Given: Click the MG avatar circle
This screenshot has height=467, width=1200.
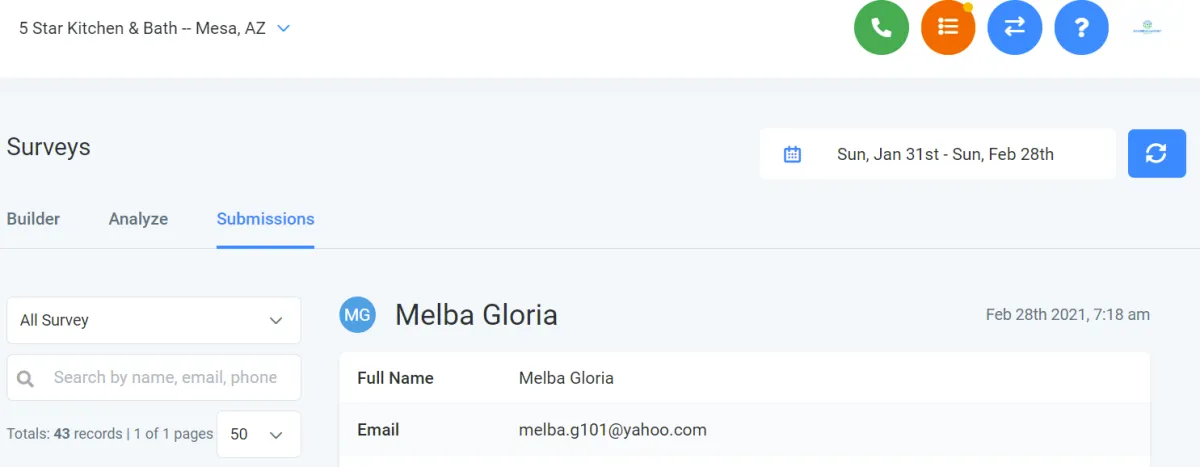Looking at the screenshot, I should (357, 315).
